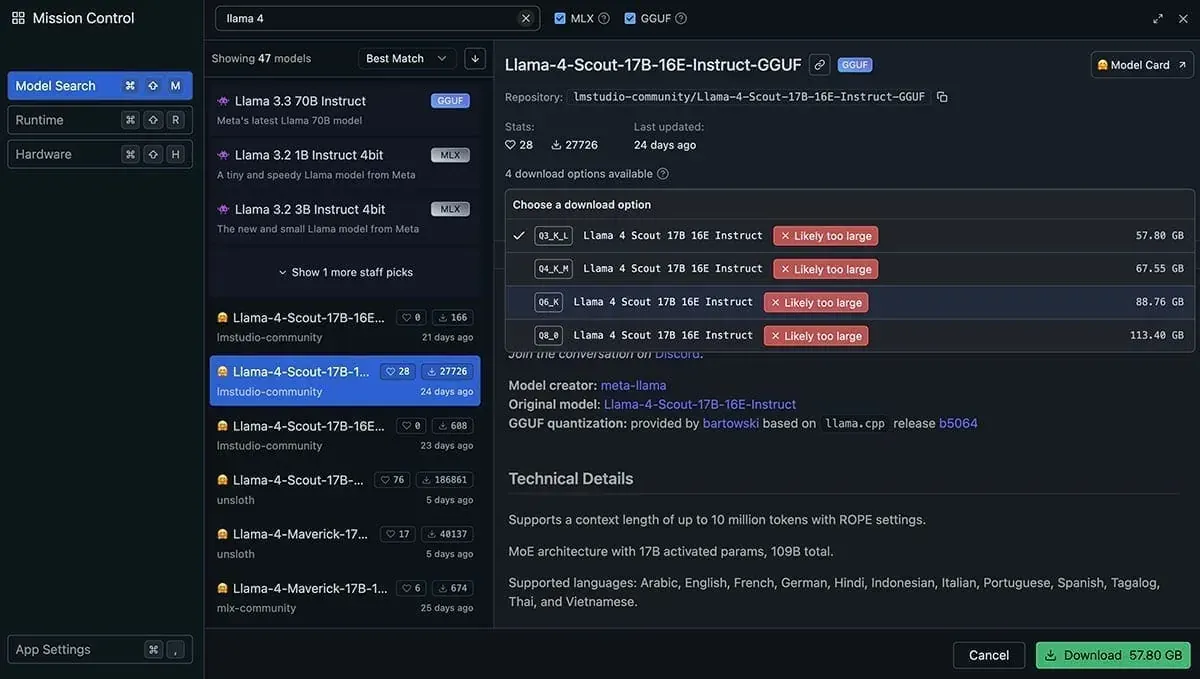The height and width of the screenshot is (679, 1200).
Task: Click the Q3_K_L quantization badge
Action: point(553,236)
